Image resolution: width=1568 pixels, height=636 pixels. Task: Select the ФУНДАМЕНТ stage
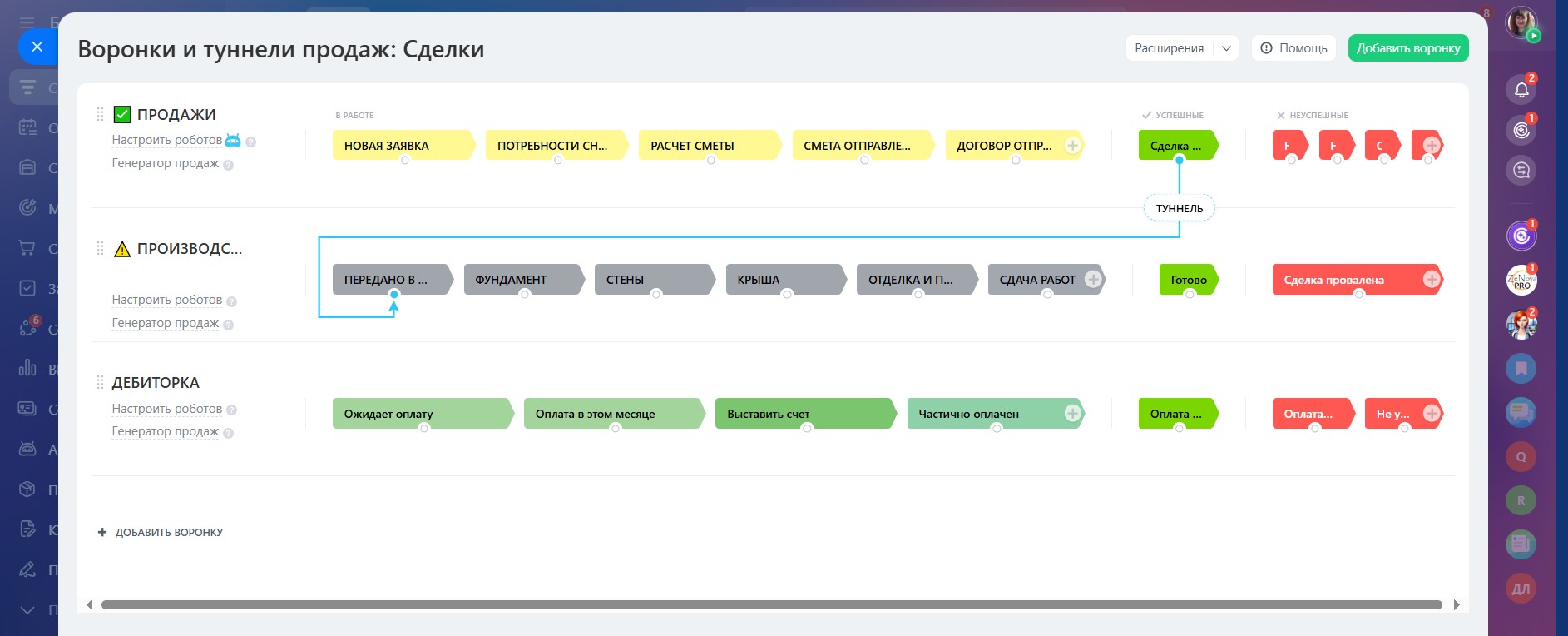point(524,280)
